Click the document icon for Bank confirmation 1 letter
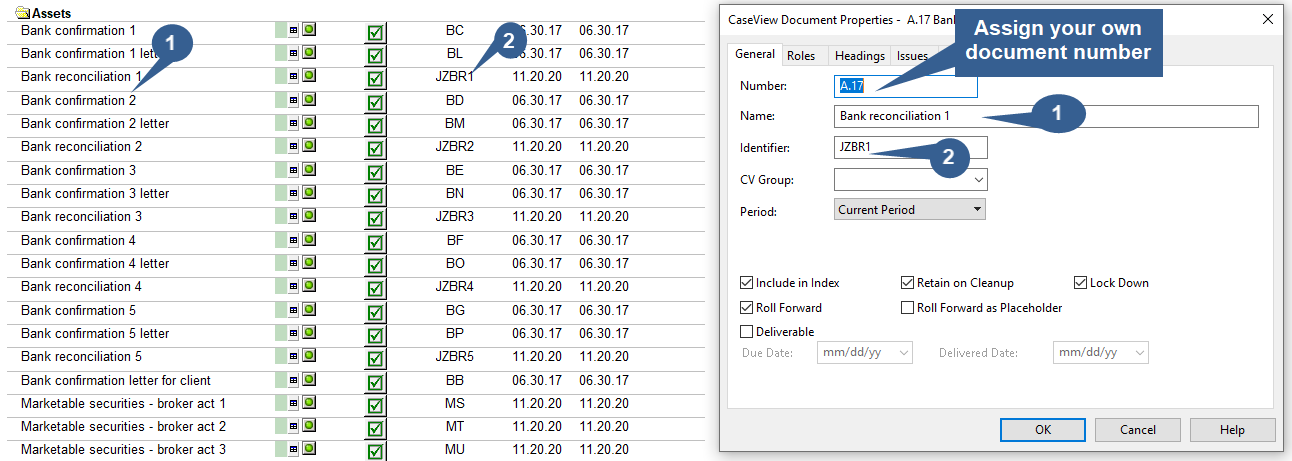The width and height of the screenshot is (1292, 461). coord(294,53)
